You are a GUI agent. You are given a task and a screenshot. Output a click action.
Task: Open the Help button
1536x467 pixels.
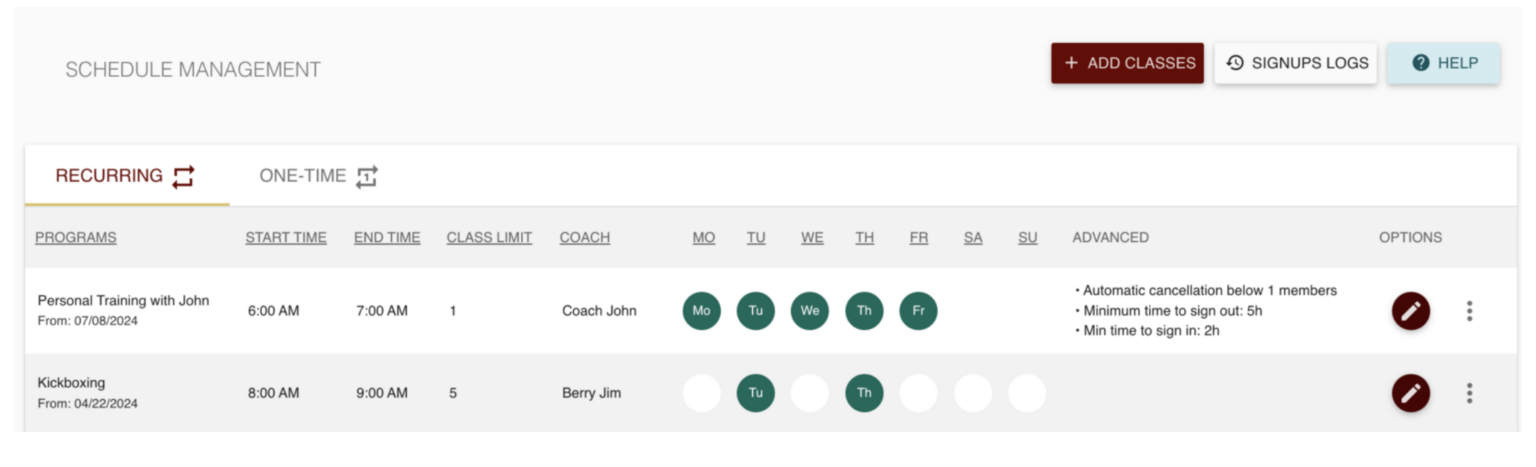1443,63
